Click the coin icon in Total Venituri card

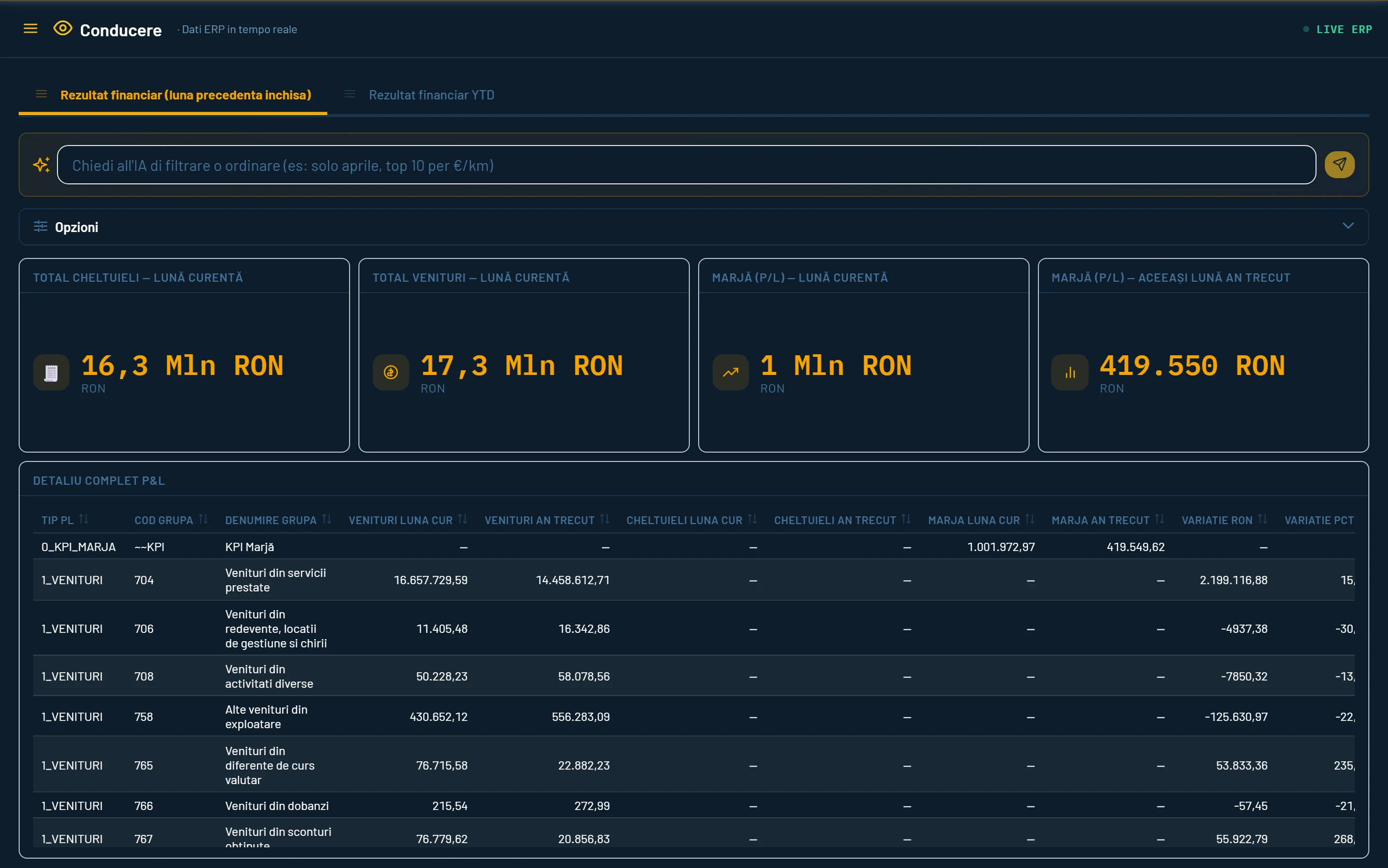click(391, 373)
